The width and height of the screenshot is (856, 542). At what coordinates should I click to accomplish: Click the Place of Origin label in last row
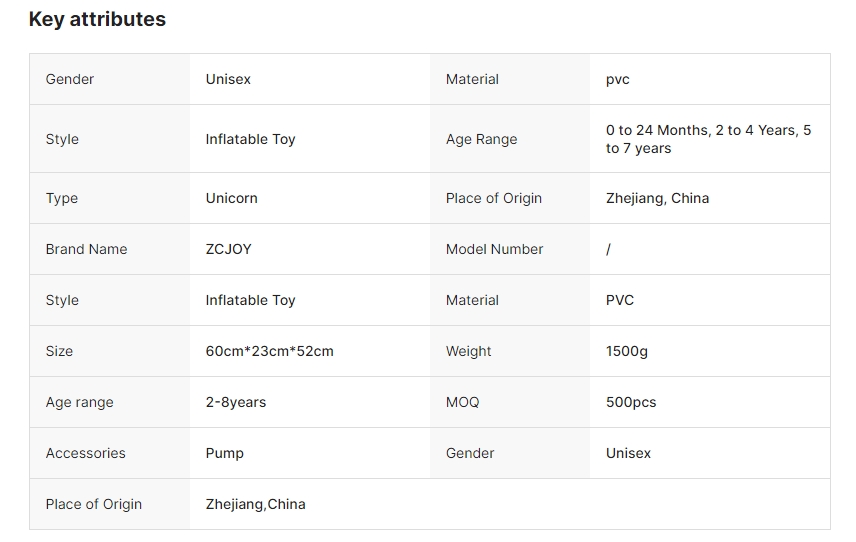[x=93, y=504]
